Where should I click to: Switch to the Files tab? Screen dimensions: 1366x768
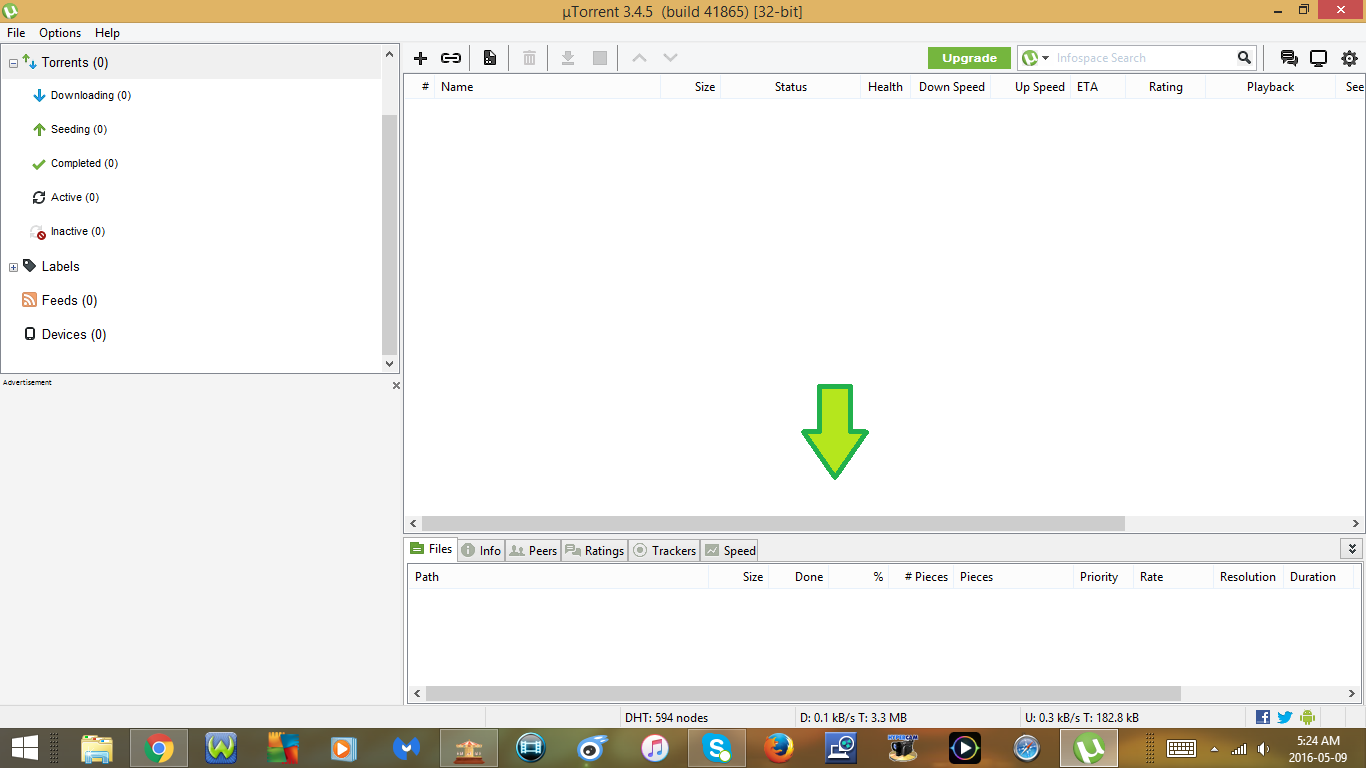point(431,549)
